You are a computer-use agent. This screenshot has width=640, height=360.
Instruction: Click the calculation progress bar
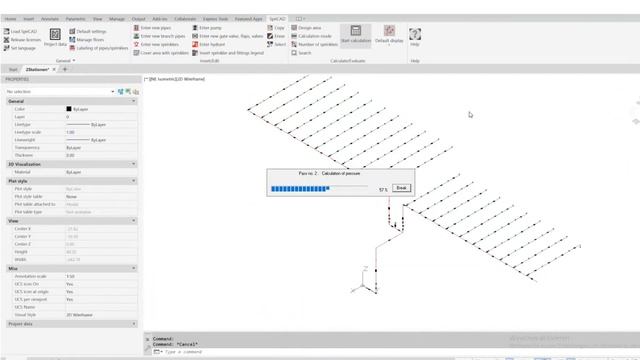click(x=319, y=189)
